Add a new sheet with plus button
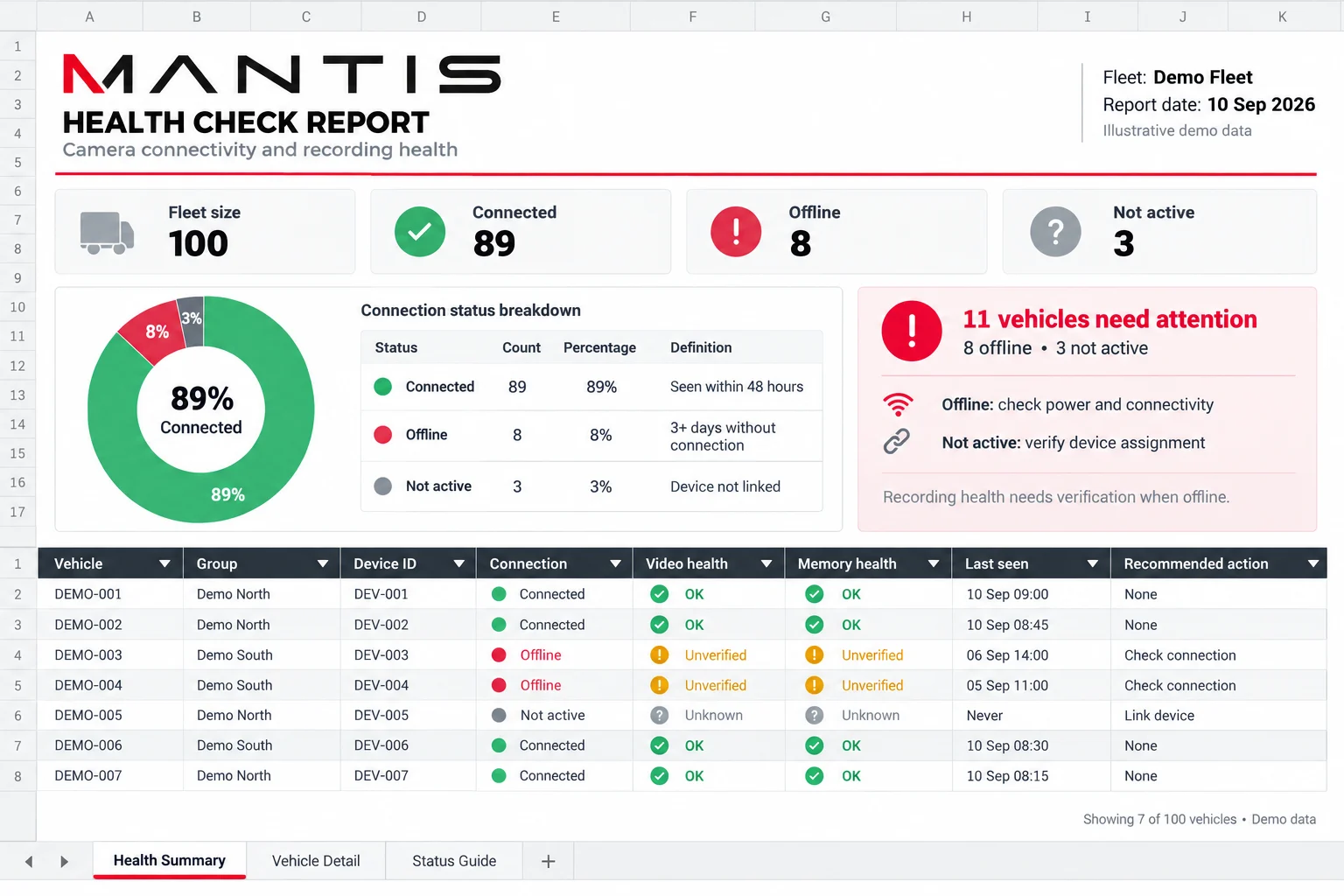Viewport: 1344px width, 896px height. pyautogui.click(x=549, y=862)
